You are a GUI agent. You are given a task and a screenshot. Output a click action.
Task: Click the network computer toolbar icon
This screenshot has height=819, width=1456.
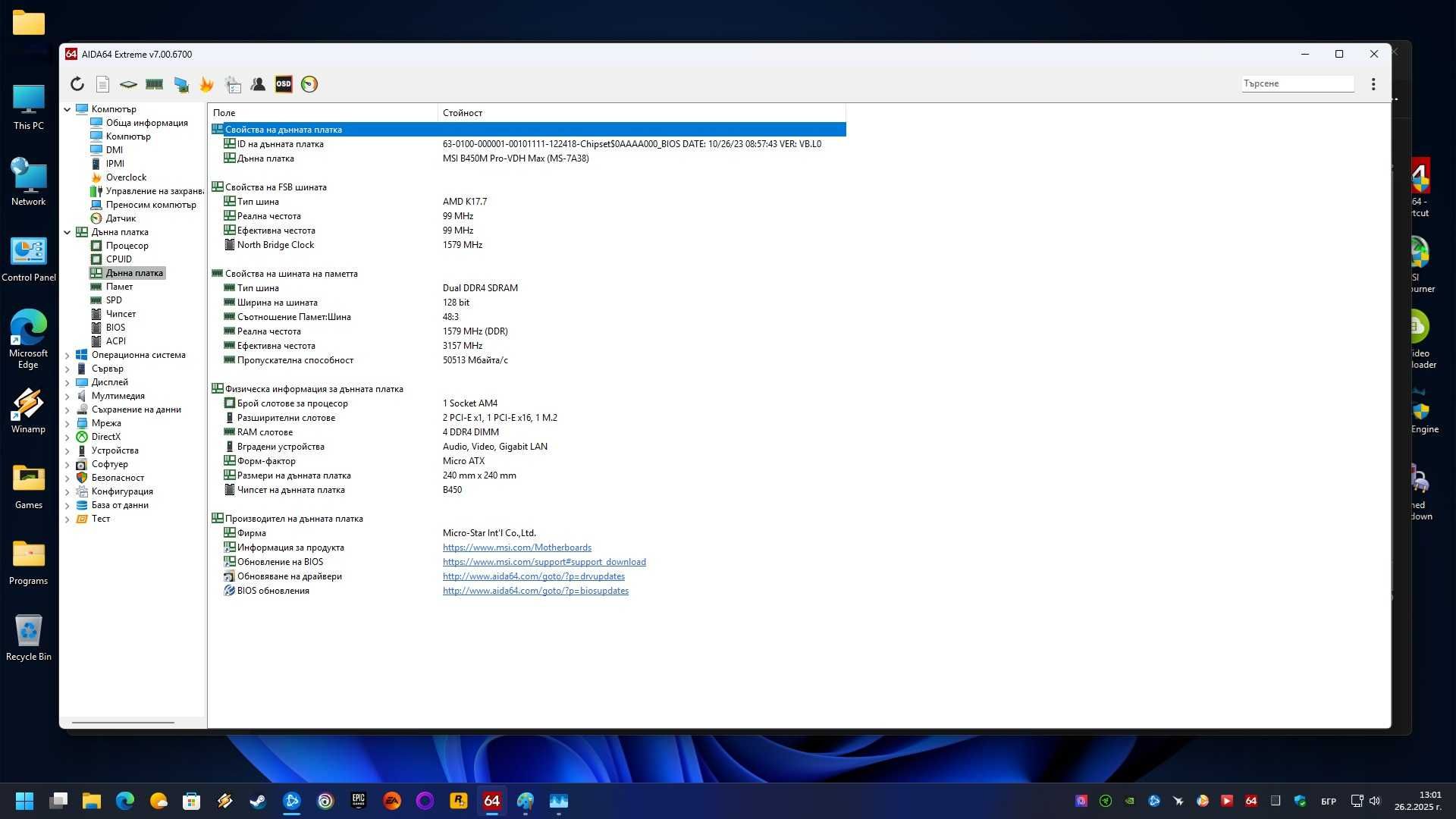[x=181, y=84]
